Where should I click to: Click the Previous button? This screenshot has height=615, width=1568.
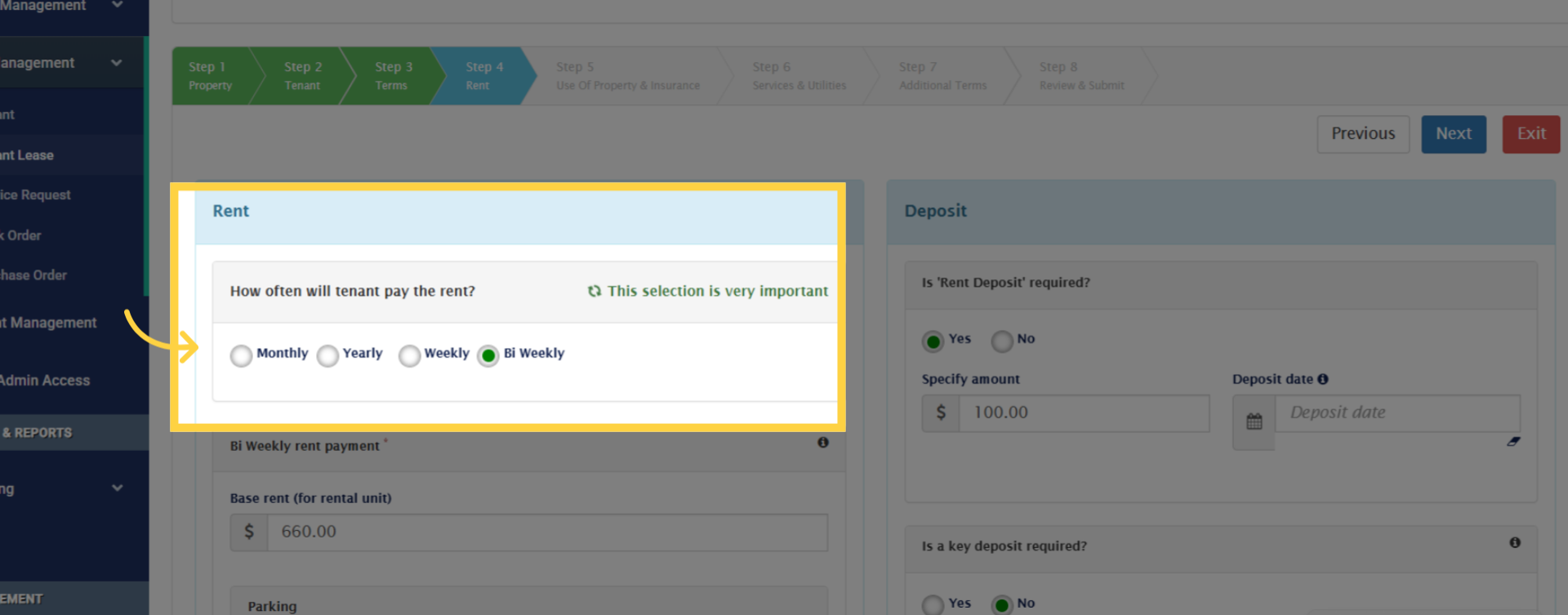(x=1363, y=134)
